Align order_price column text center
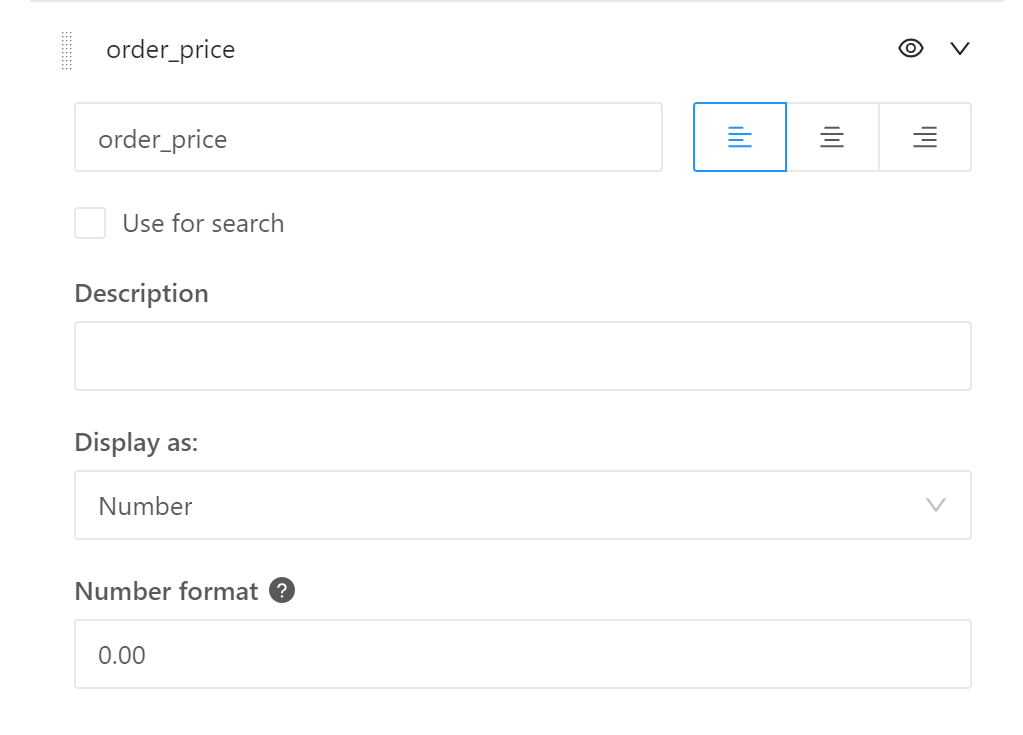 coord(832,137)
